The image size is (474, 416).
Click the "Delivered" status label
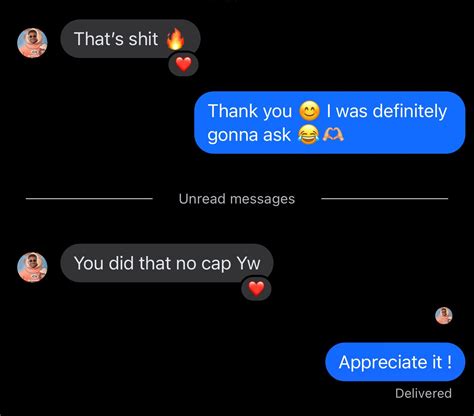pos(423,393)
